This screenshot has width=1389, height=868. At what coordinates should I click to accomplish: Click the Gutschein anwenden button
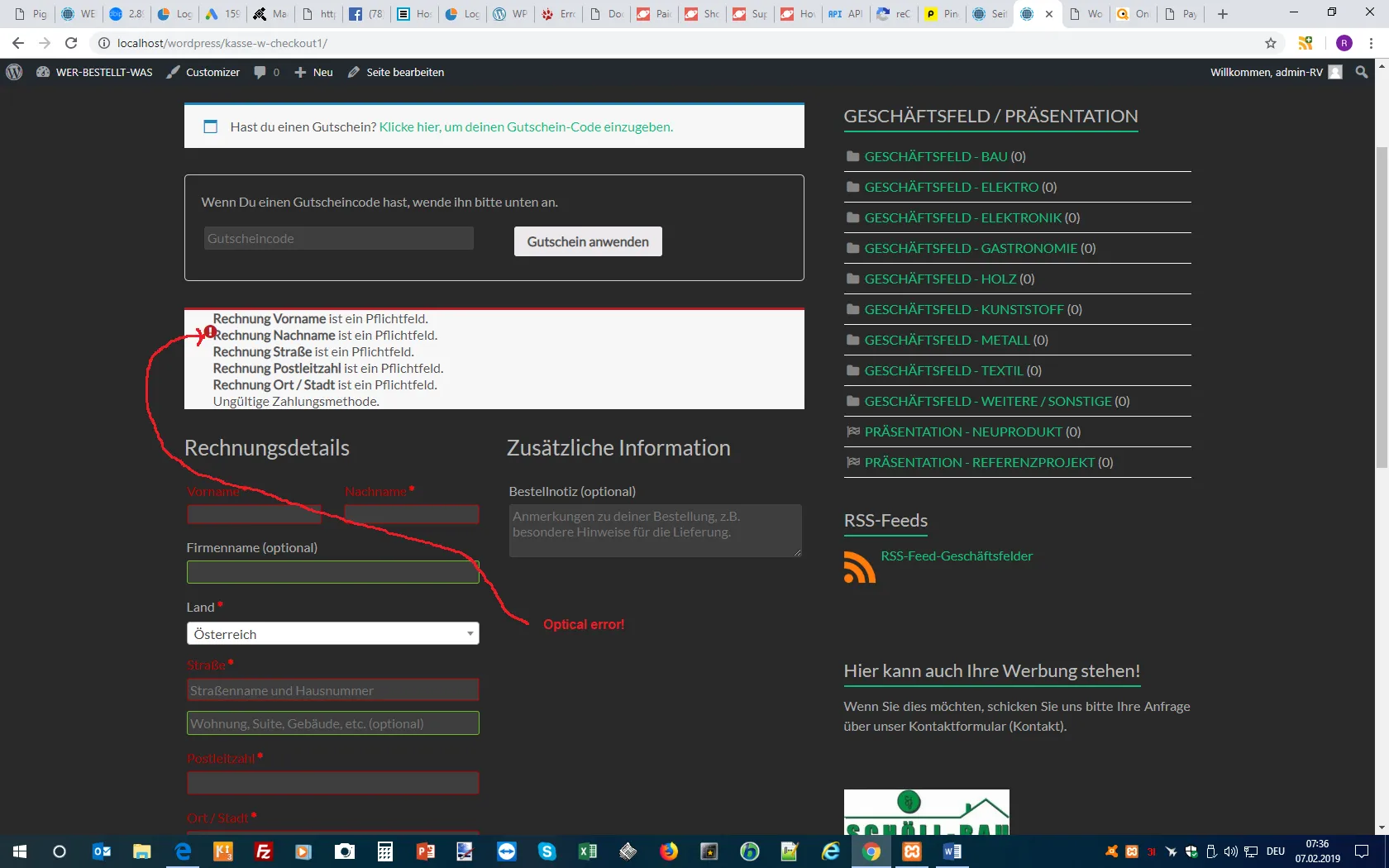(x=588, y=241)
